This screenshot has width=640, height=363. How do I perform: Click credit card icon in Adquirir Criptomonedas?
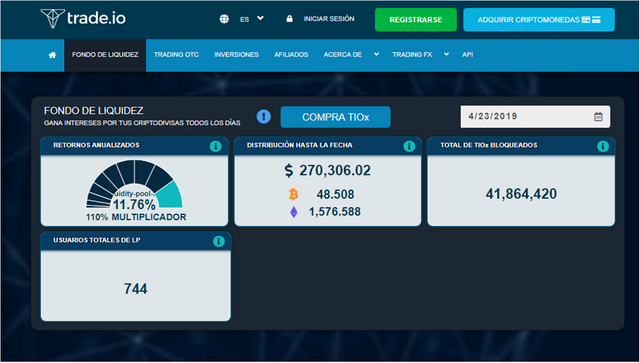(x=591, y=20)
